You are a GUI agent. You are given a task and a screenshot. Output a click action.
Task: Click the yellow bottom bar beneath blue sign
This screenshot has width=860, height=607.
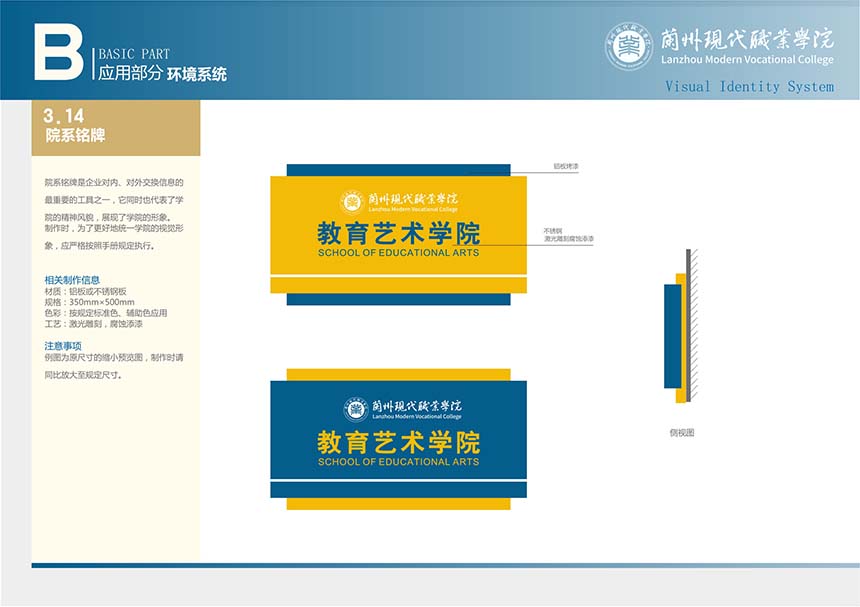point(398,504)
